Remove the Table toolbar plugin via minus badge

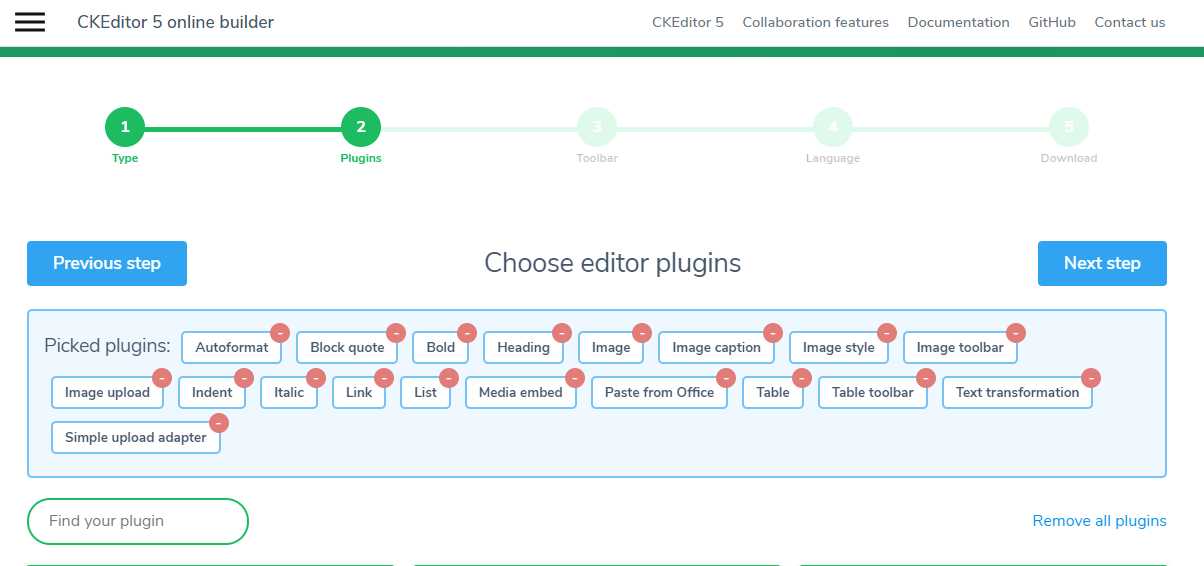coord(926,378)
